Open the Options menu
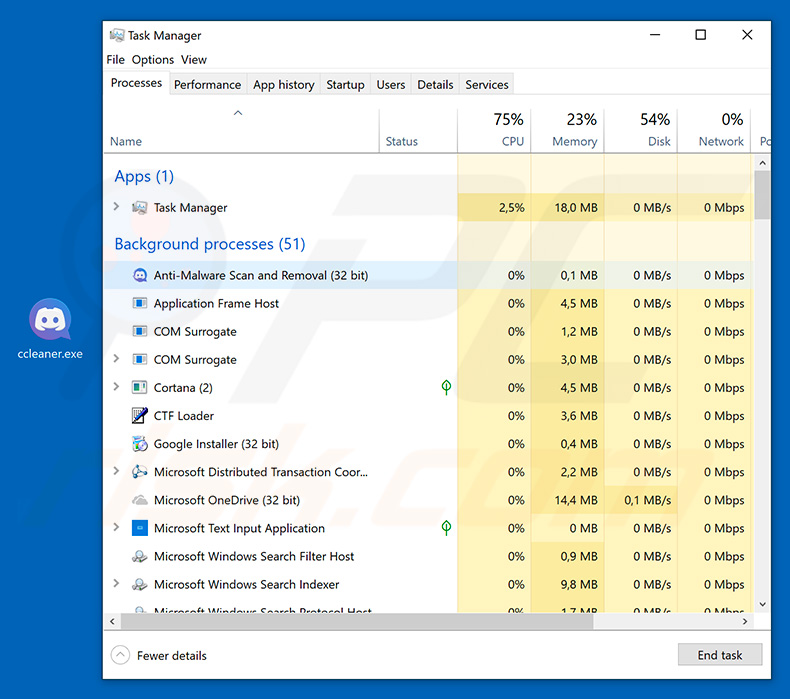Image resolution: width=790 pixels, height=699 pixels. (153, 59)
